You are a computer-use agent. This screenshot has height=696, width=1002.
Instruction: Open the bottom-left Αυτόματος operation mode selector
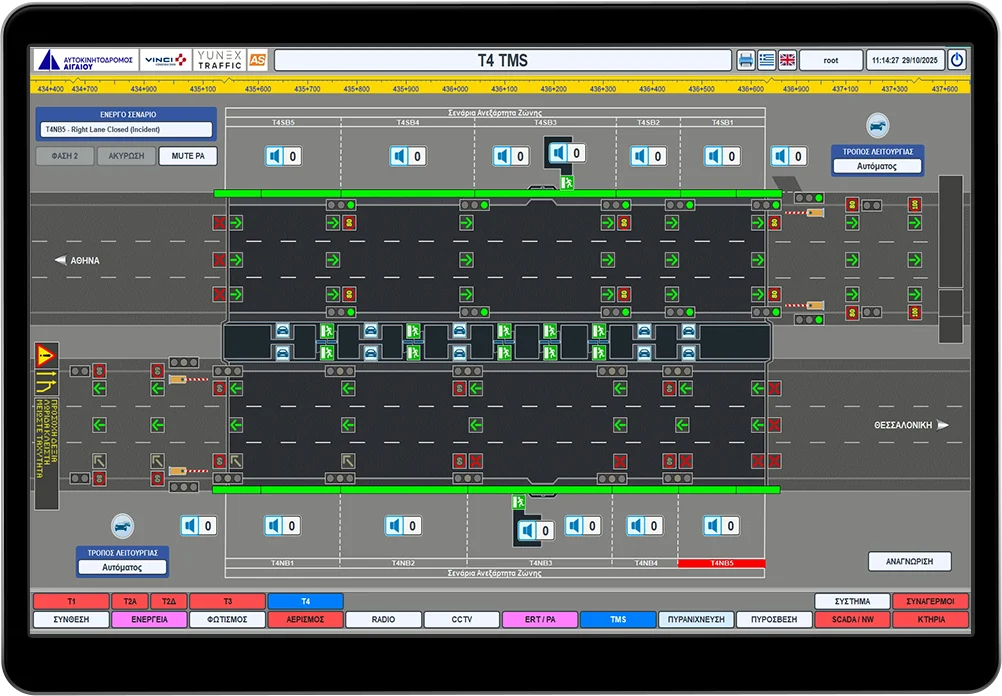point(122,567)
